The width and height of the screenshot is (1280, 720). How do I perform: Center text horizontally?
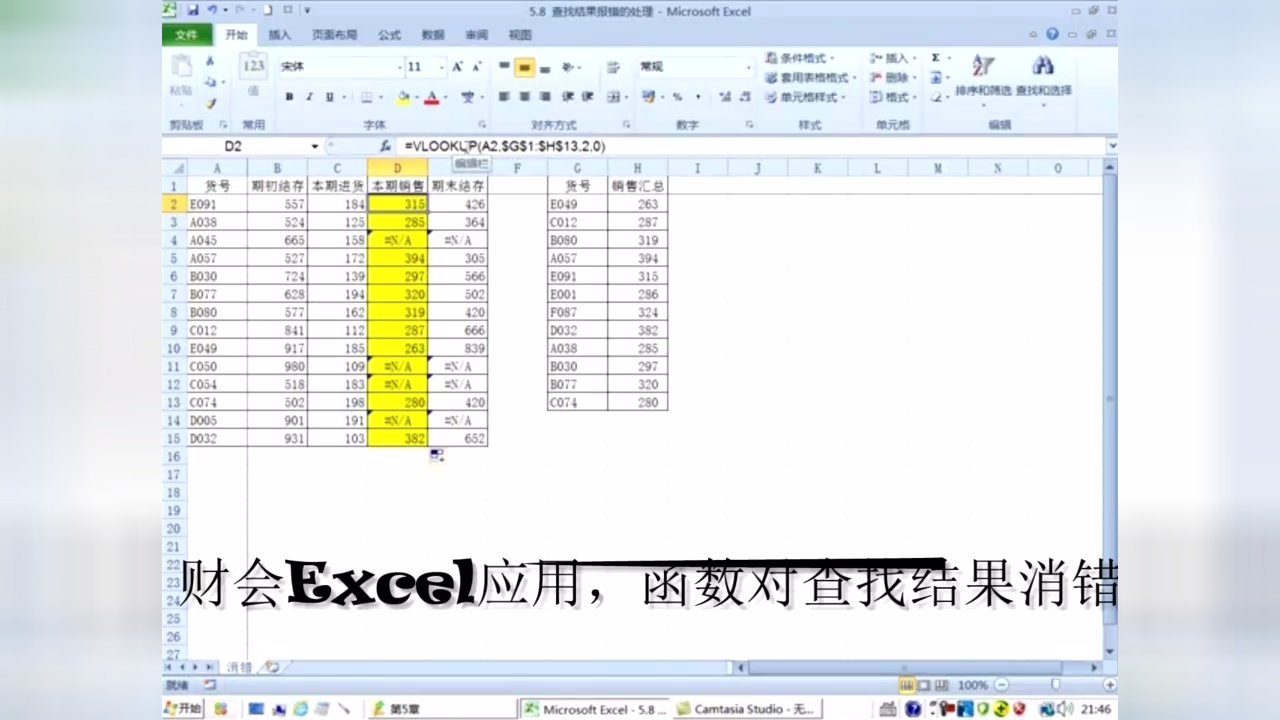pyautogui.click(x=524, y=97)
